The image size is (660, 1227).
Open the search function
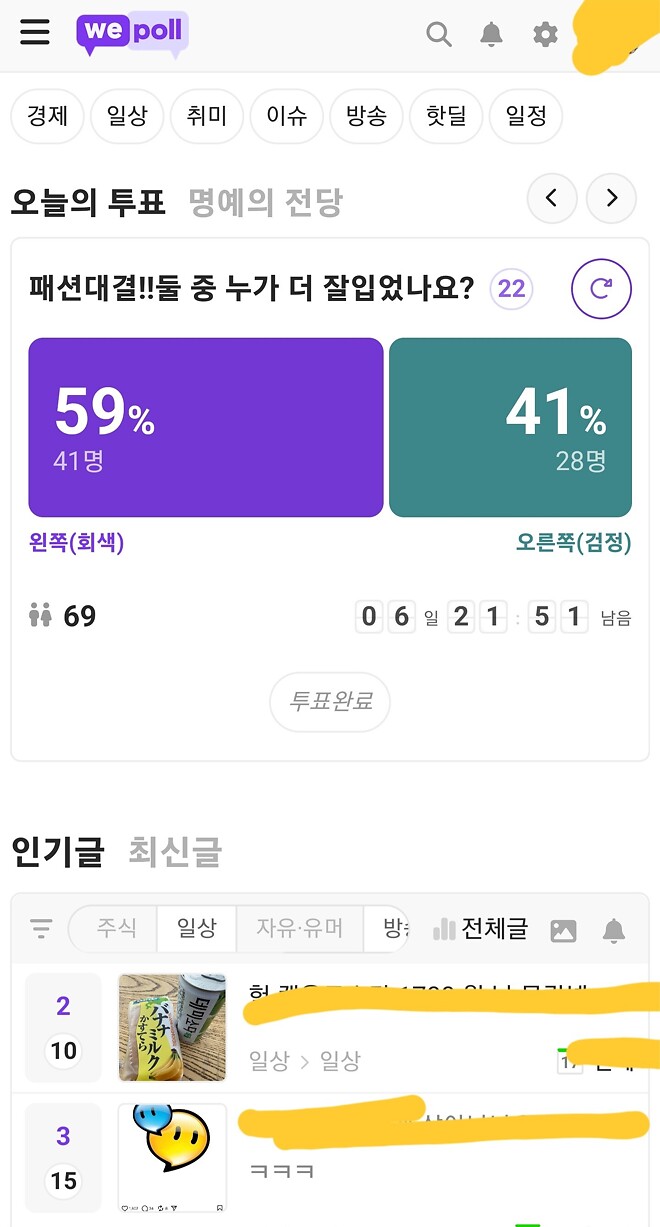(x=439, y=34)
